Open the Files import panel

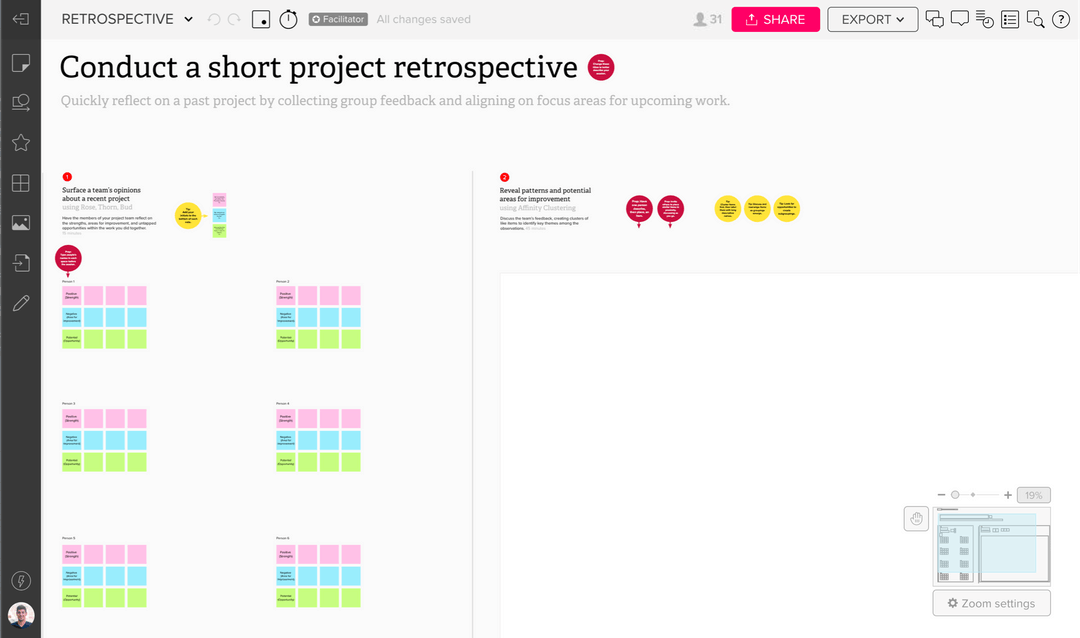[21, 262]
